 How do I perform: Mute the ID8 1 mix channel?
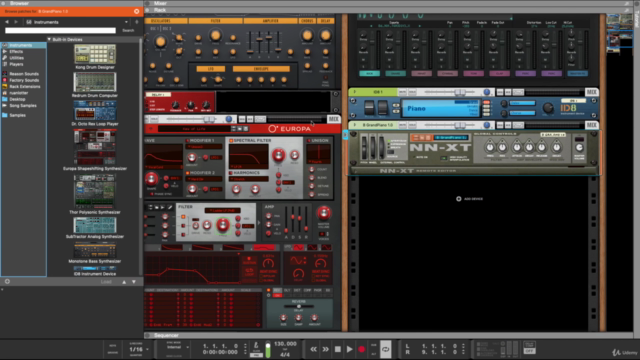[x=402, y=92]
